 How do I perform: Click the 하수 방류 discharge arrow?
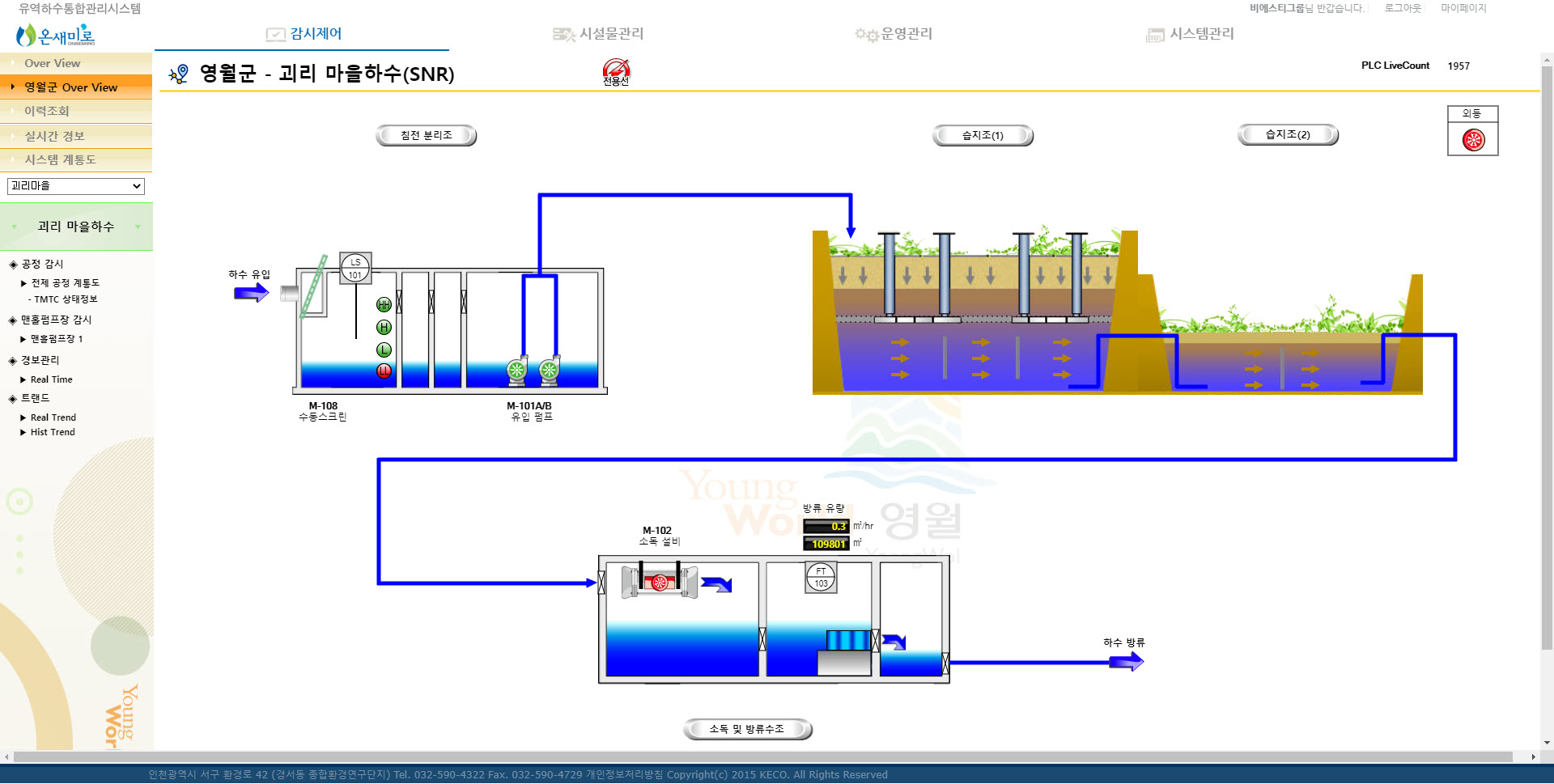[1126, 662]
